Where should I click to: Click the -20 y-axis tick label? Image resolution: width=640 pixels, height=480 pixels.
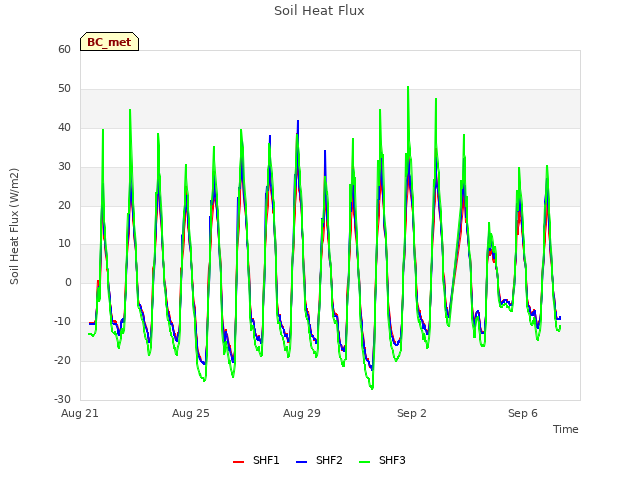pos(63,360)
